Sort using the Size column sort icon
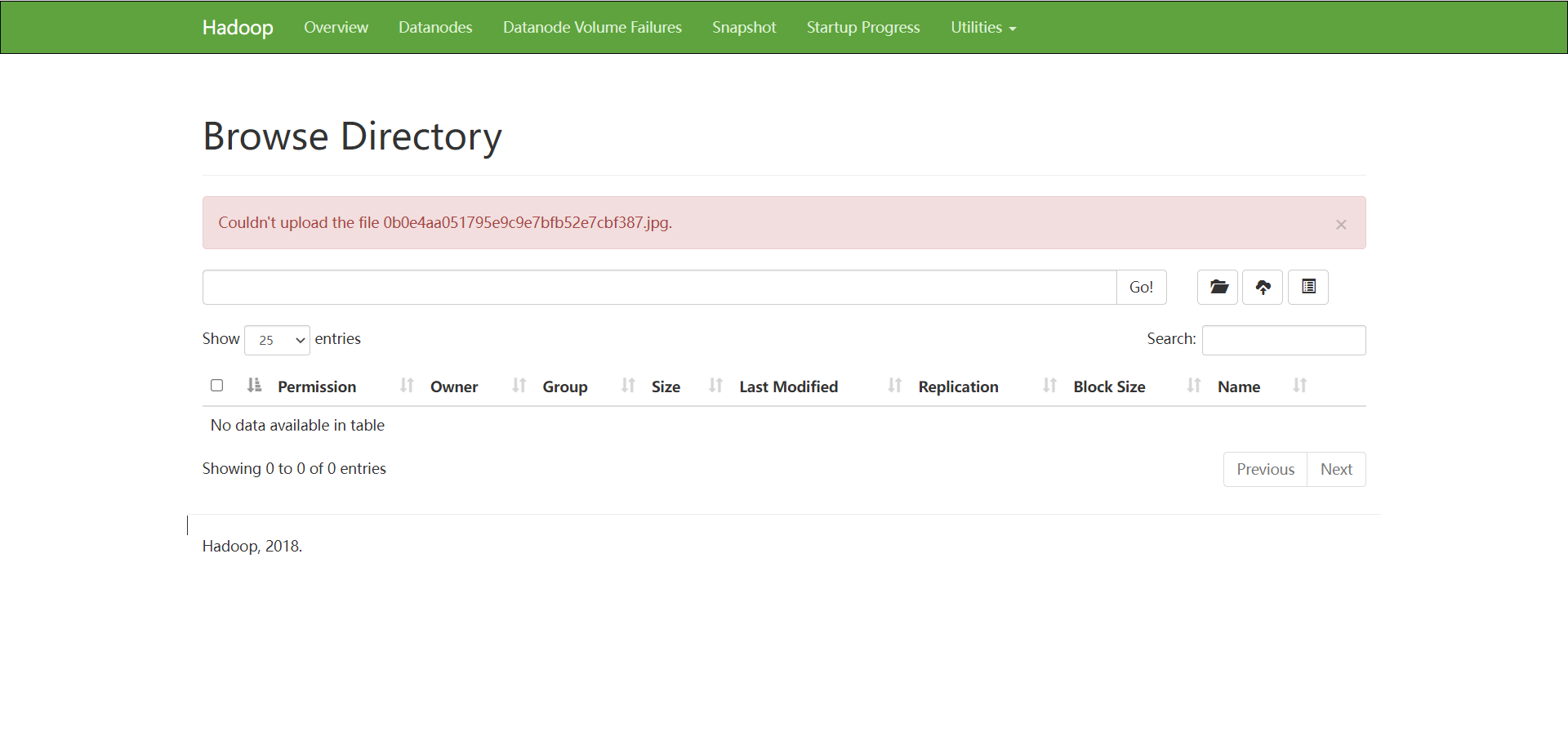Image resolution: width=1568 pixels, height=737 pixels. [715, 386]
